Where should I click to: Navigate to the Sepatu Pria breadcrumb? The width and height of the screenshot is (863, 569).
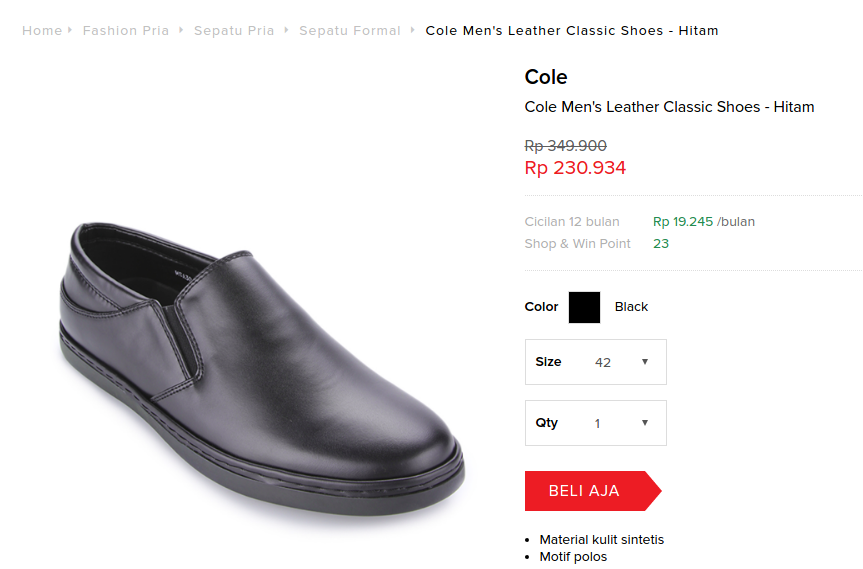pyautogui.click(x=234, y=30)
